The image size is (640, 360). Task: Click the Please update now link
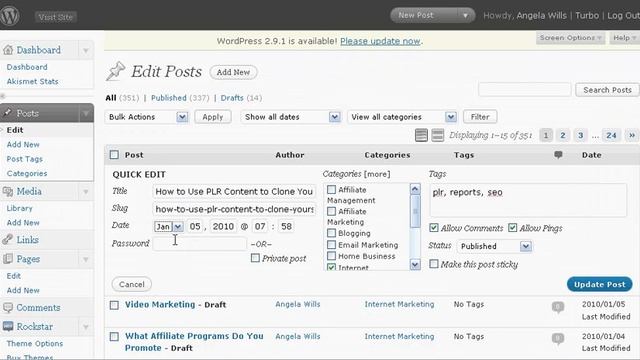tap(380, 41)
